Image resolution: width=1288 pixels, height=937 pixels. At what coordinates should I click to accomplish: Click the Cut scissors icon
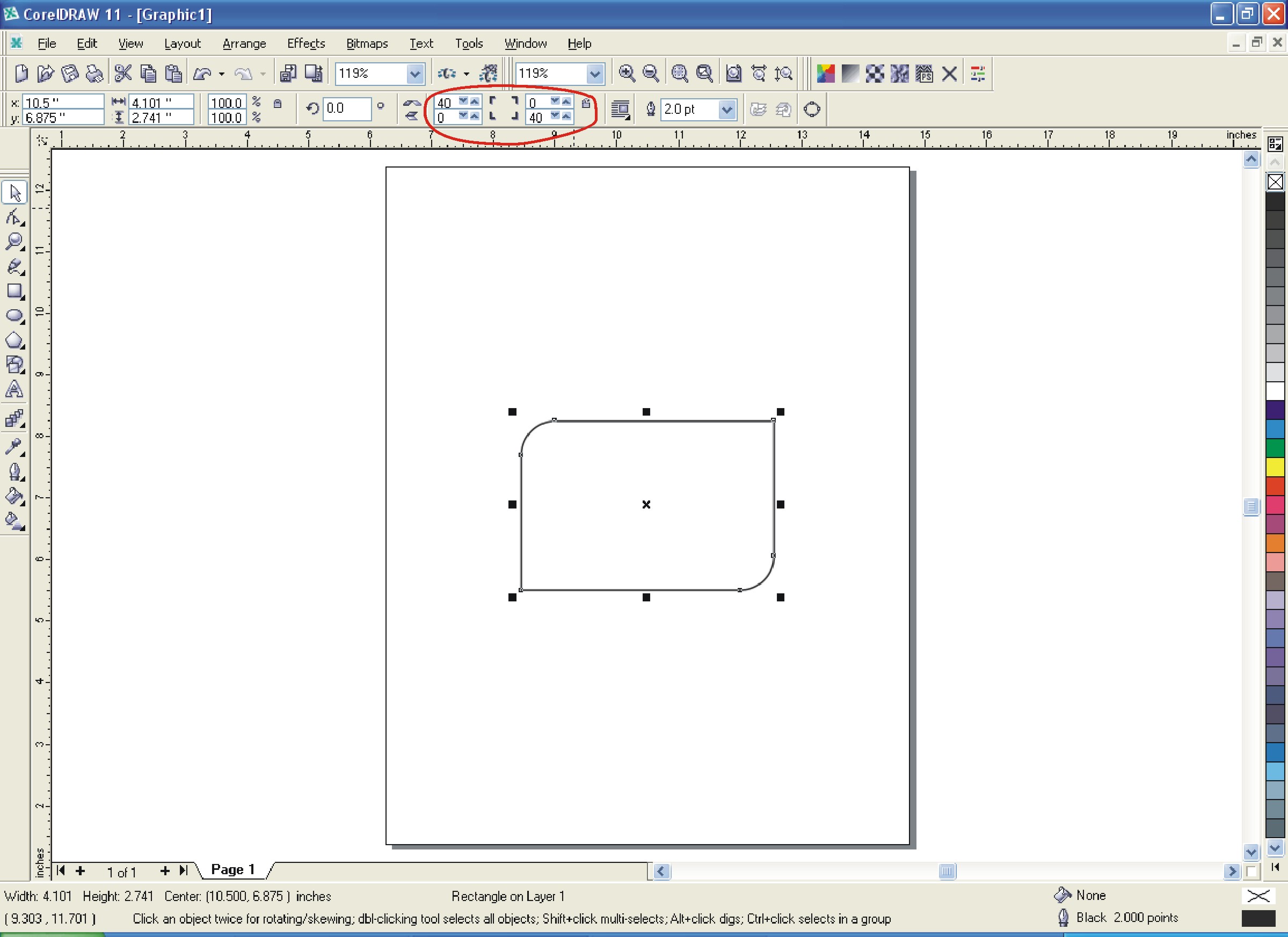click(x=122, y=73)
